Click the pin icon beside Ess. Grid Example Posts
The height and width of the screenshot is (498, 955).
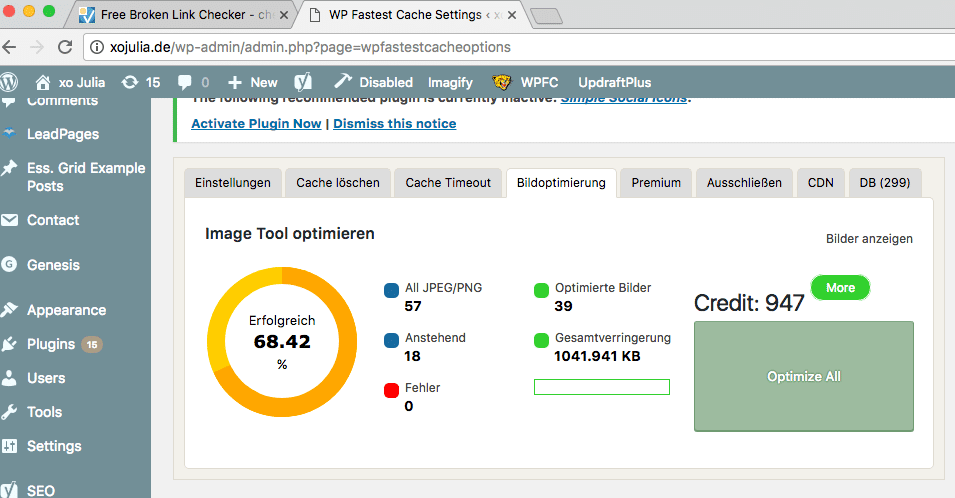pyautogui.click(x=9, y=168)
